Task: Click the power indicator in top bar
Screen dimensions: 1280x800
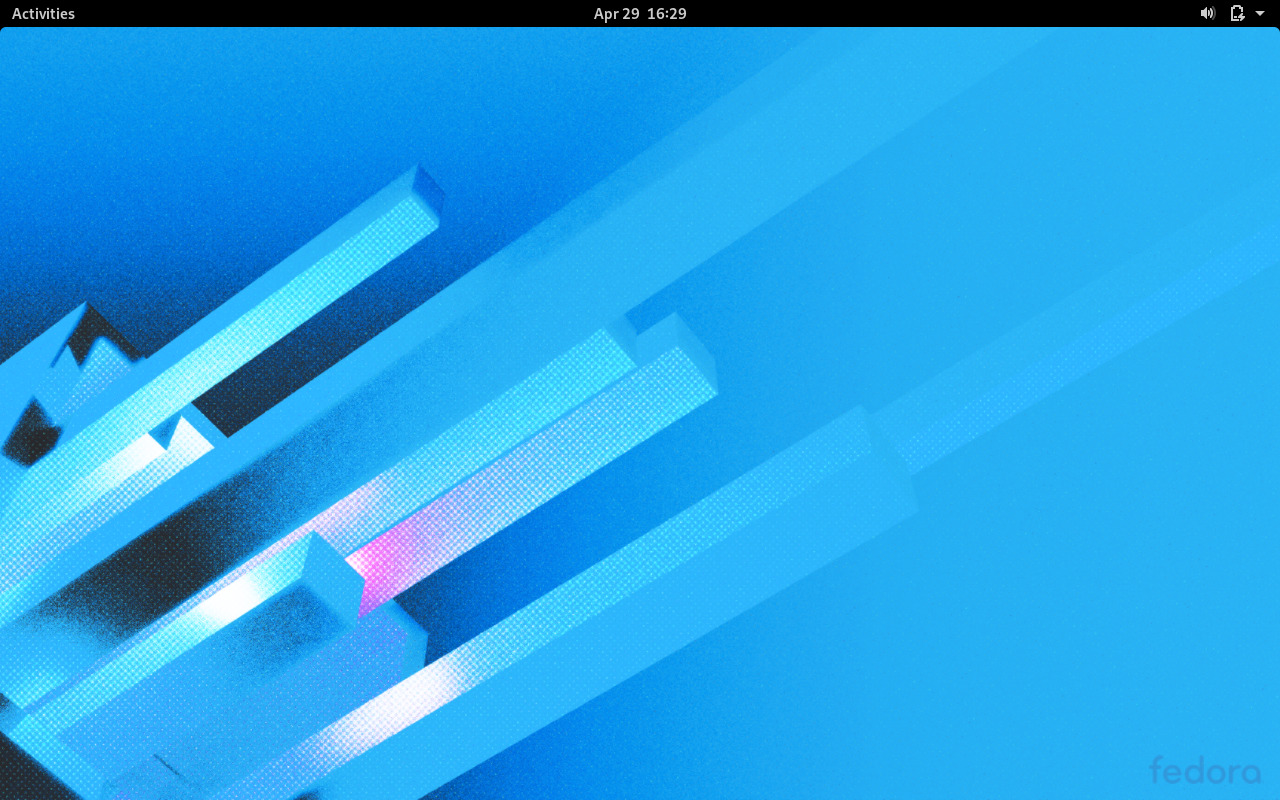Action: point(1236,13)
